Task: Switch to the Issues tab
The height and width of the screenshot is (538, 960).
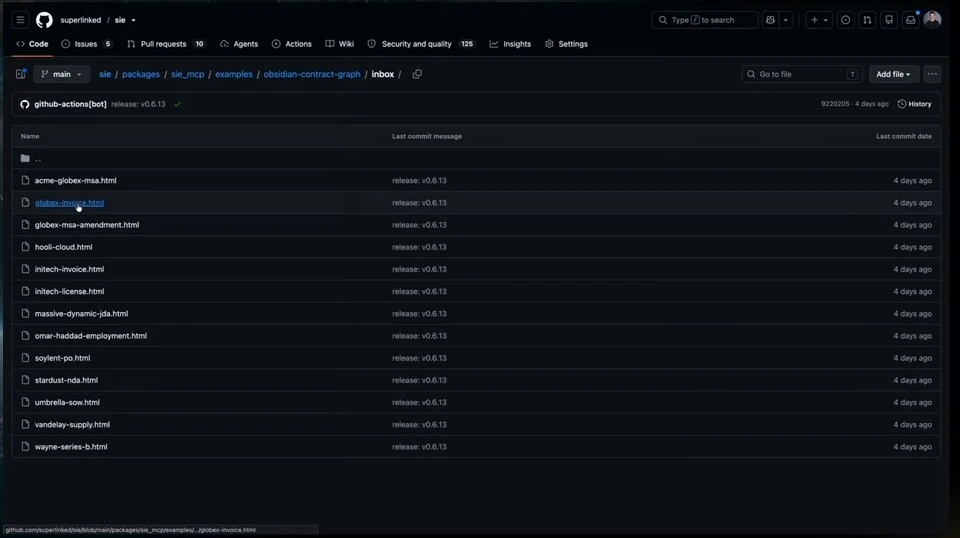Action: 87,44
